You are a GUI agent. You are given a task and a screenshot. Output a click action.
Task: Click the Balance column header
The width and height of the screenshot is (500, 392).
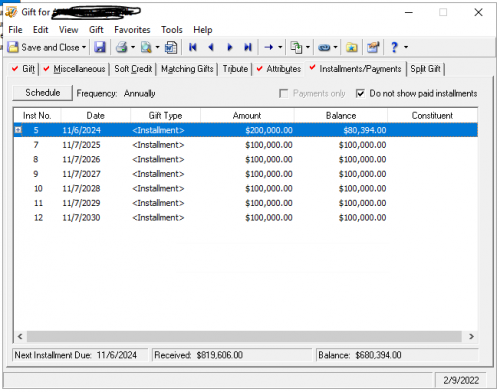click(x=341, y=116)
